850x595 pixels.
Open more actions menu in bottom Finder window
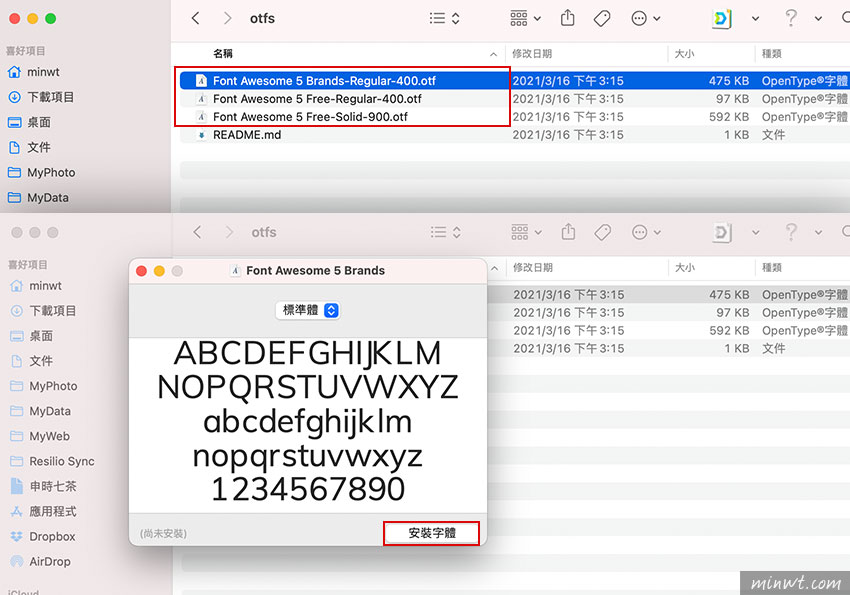[646, 232]
